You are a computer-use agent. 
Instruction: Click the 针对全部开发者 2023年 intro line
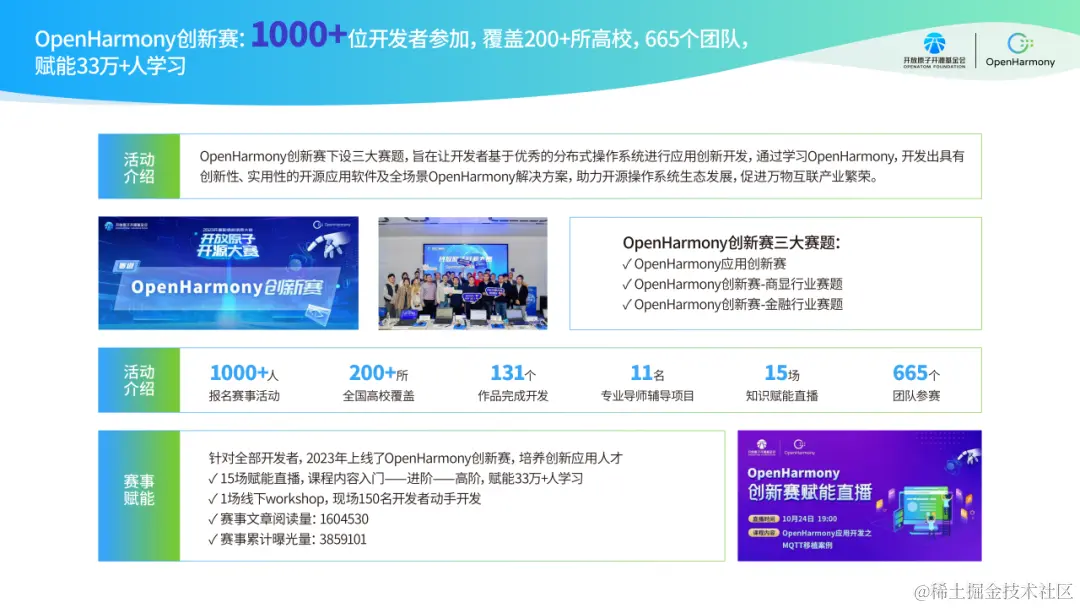pyautogui.click(x=415, y=458)
